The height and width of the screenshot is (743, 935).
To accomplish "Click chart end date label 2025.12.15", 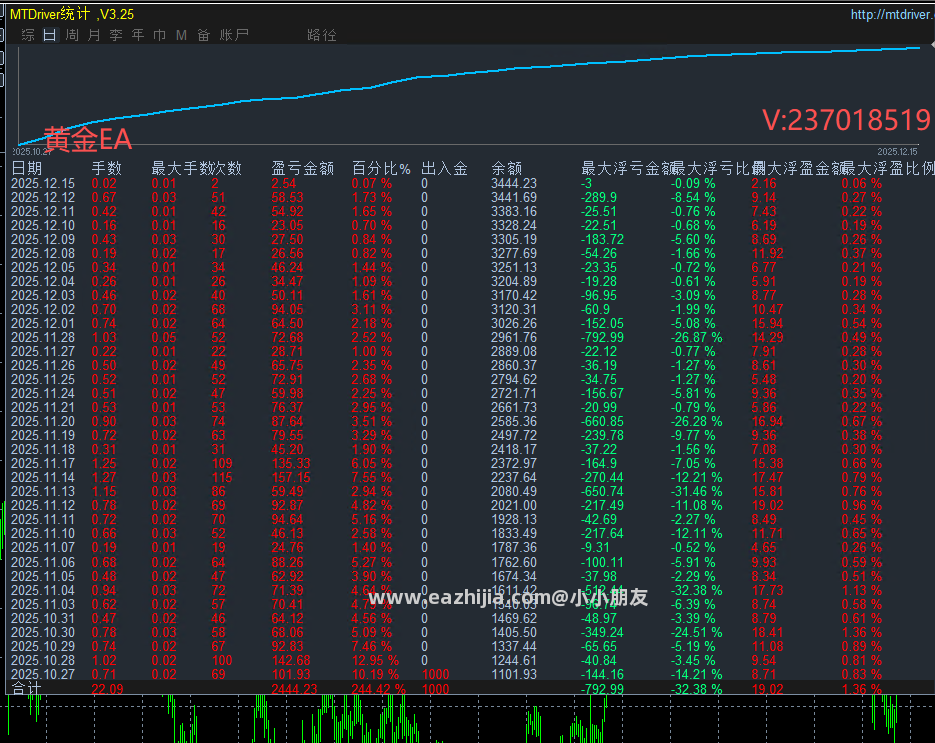I will point(897,151).
